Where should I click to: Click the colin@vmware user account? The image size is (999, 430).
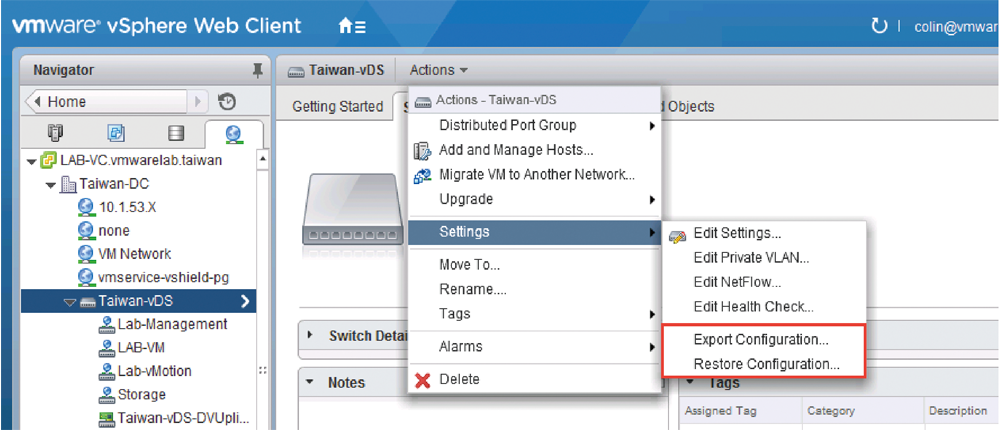tap(956, 27)
